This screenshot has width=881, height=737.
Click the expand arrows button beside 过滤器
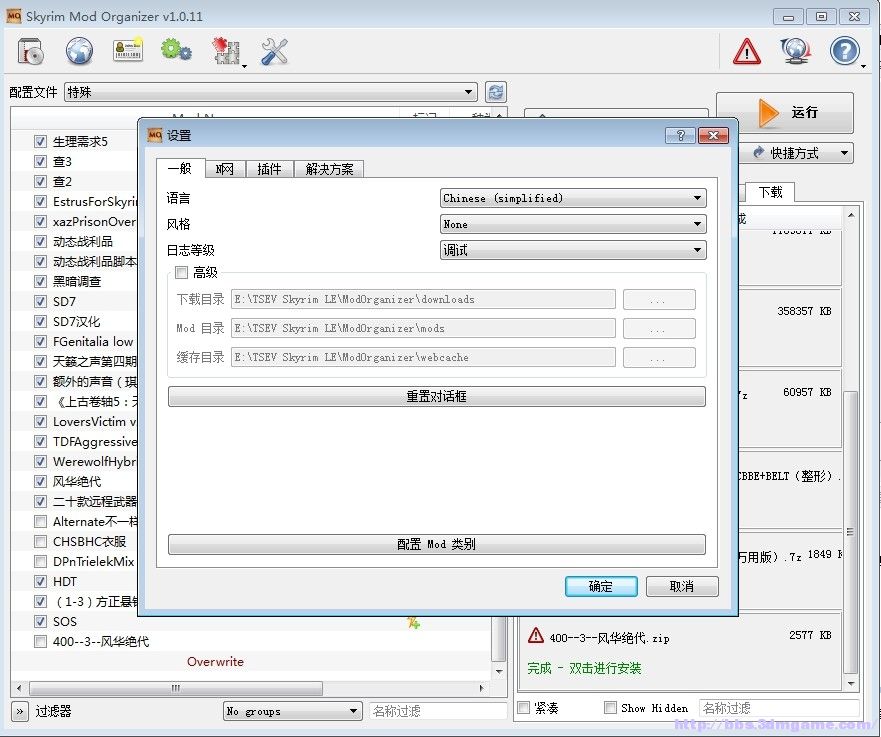pos(19,711)
